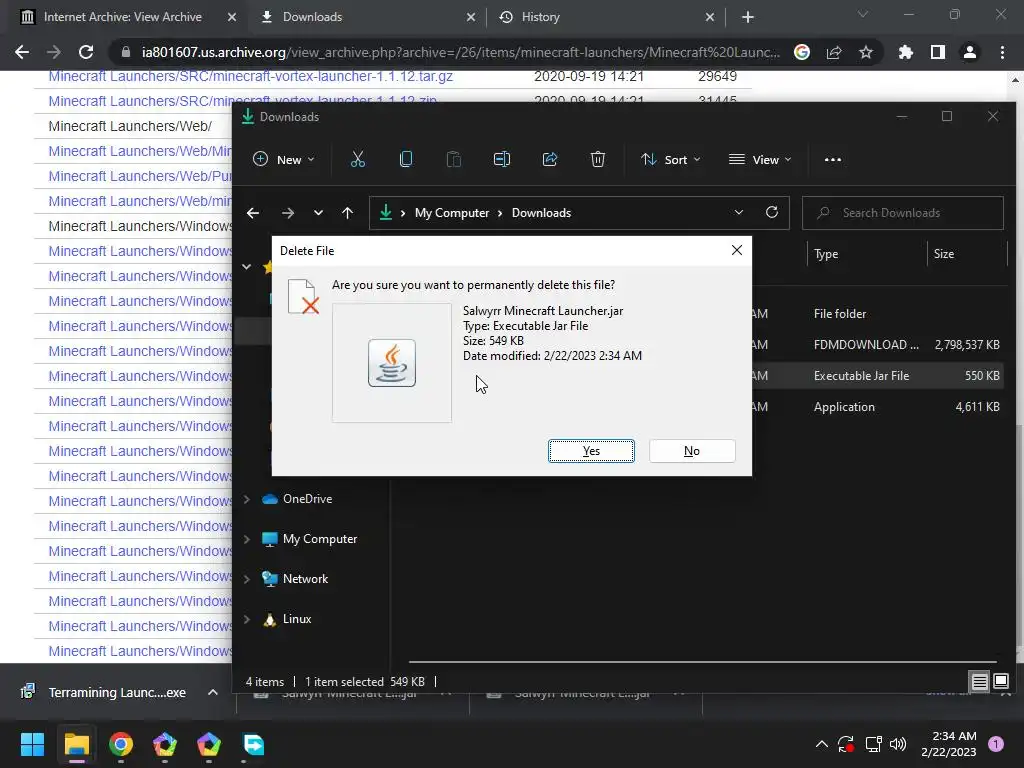This screenshot has height=768, width=1024.
Task: Expand the Linux tree node
Action: click(247, 619)
